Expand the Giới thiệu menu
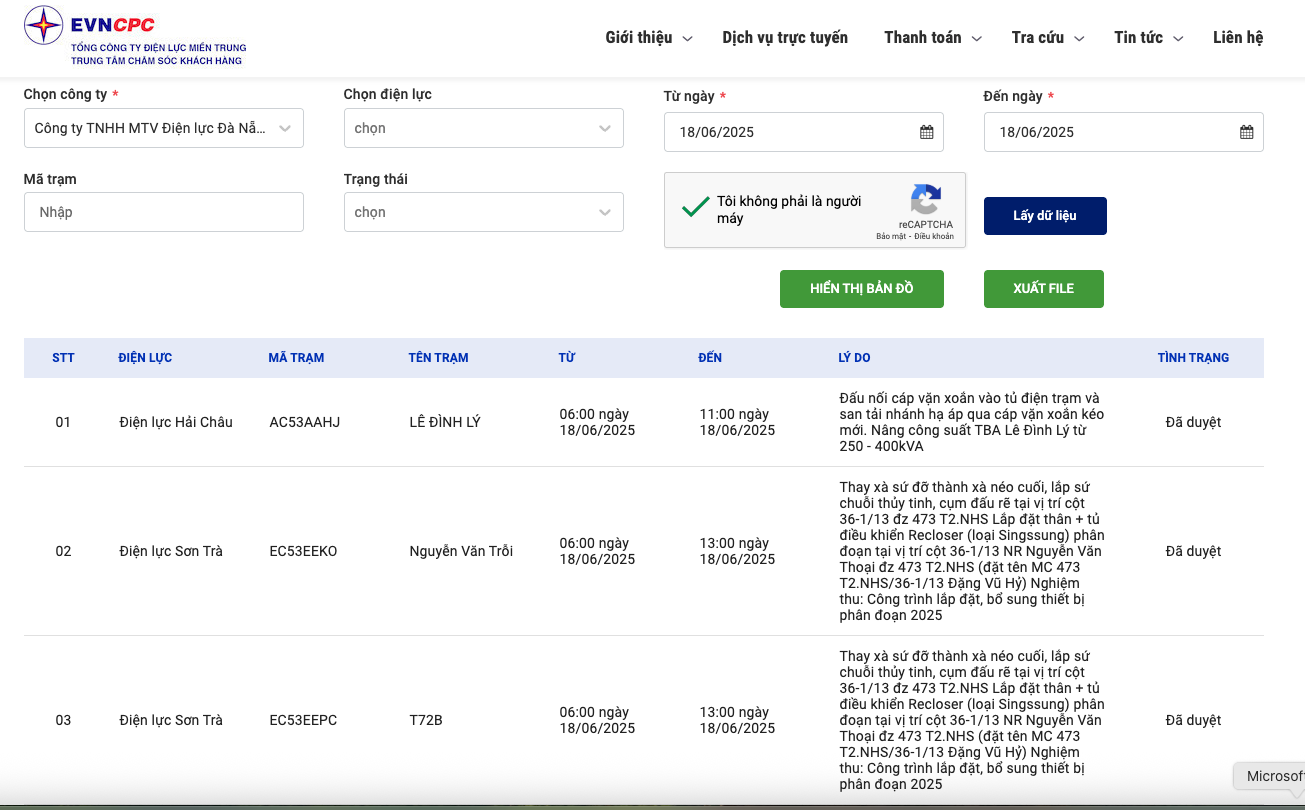This screenshot has height=810, width=1305. pos(648,38)
